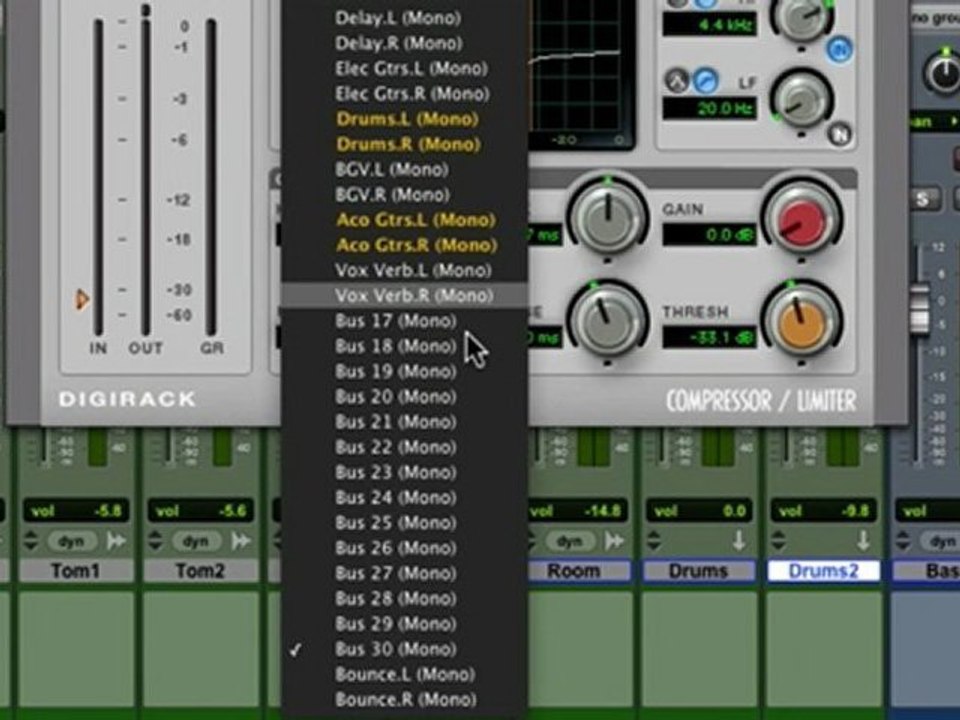The height and width of the screenshot is (720, 960).
Task: Select Bus 17 (Mono)
Action: [404, 321]
